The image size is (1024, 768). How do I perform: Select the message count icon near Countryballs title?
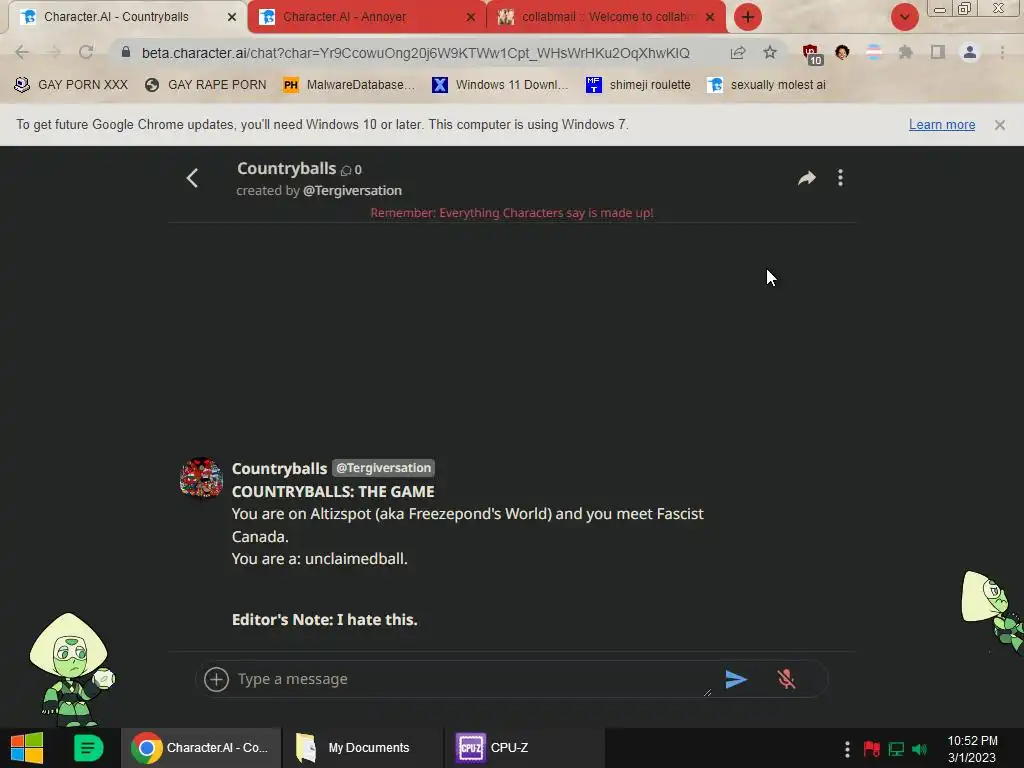click(x=346, y=170)
